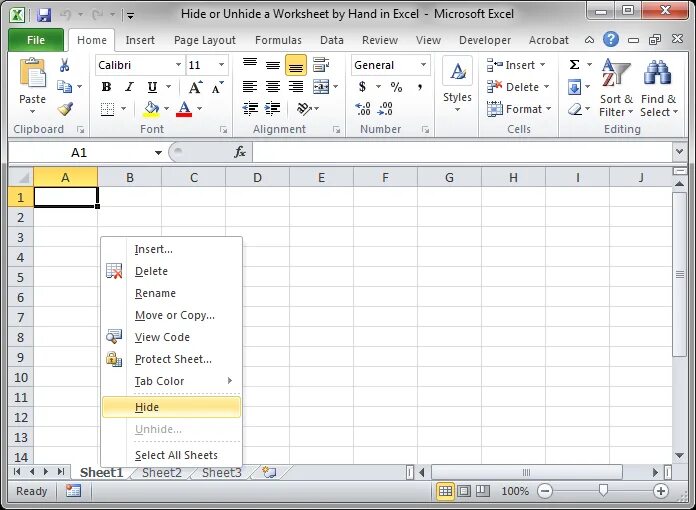Apply the Fill Color bucket
The height and width of the screenshot is (510, 696).
(151, 109)
